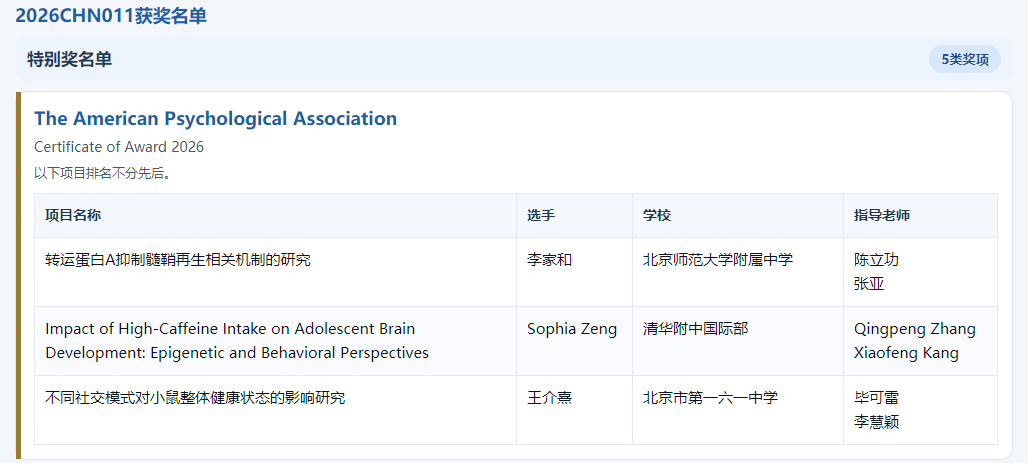Click school 北京师范大学附属中学

click(x=717, y=260)
